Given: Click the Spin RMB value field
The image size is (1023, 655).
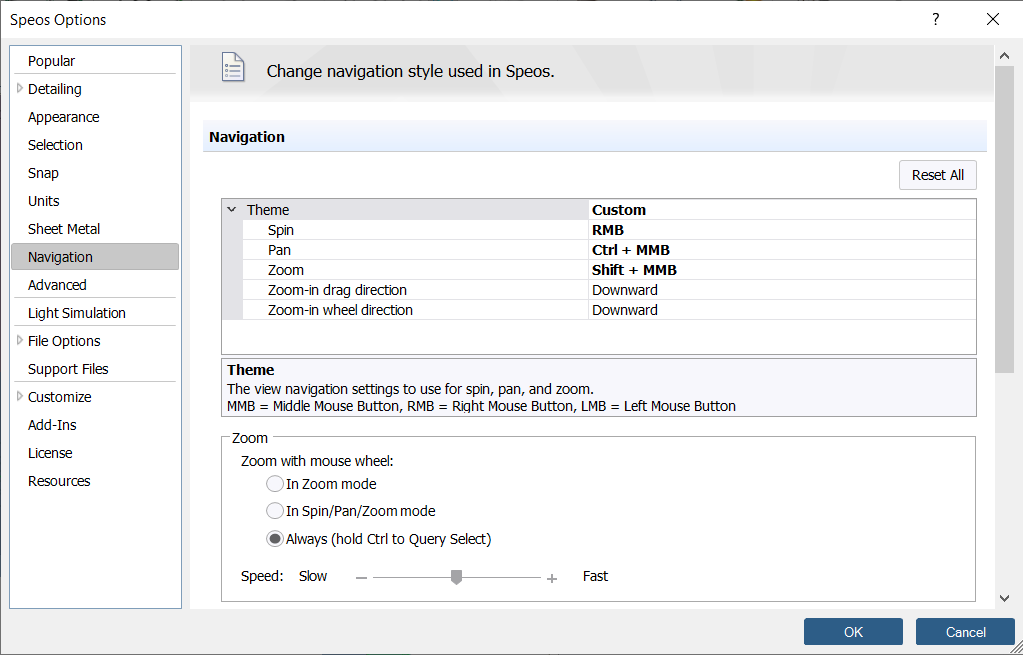Looking at the screenshot, I should 782,230.
